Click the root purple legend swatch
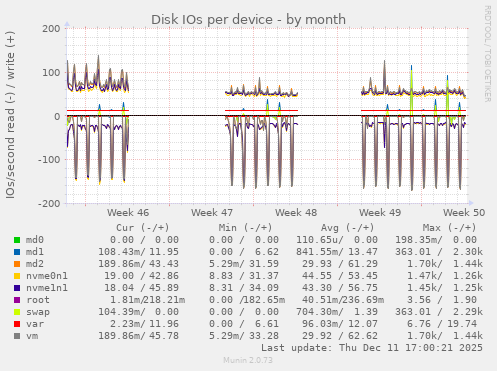 [17, 300]
